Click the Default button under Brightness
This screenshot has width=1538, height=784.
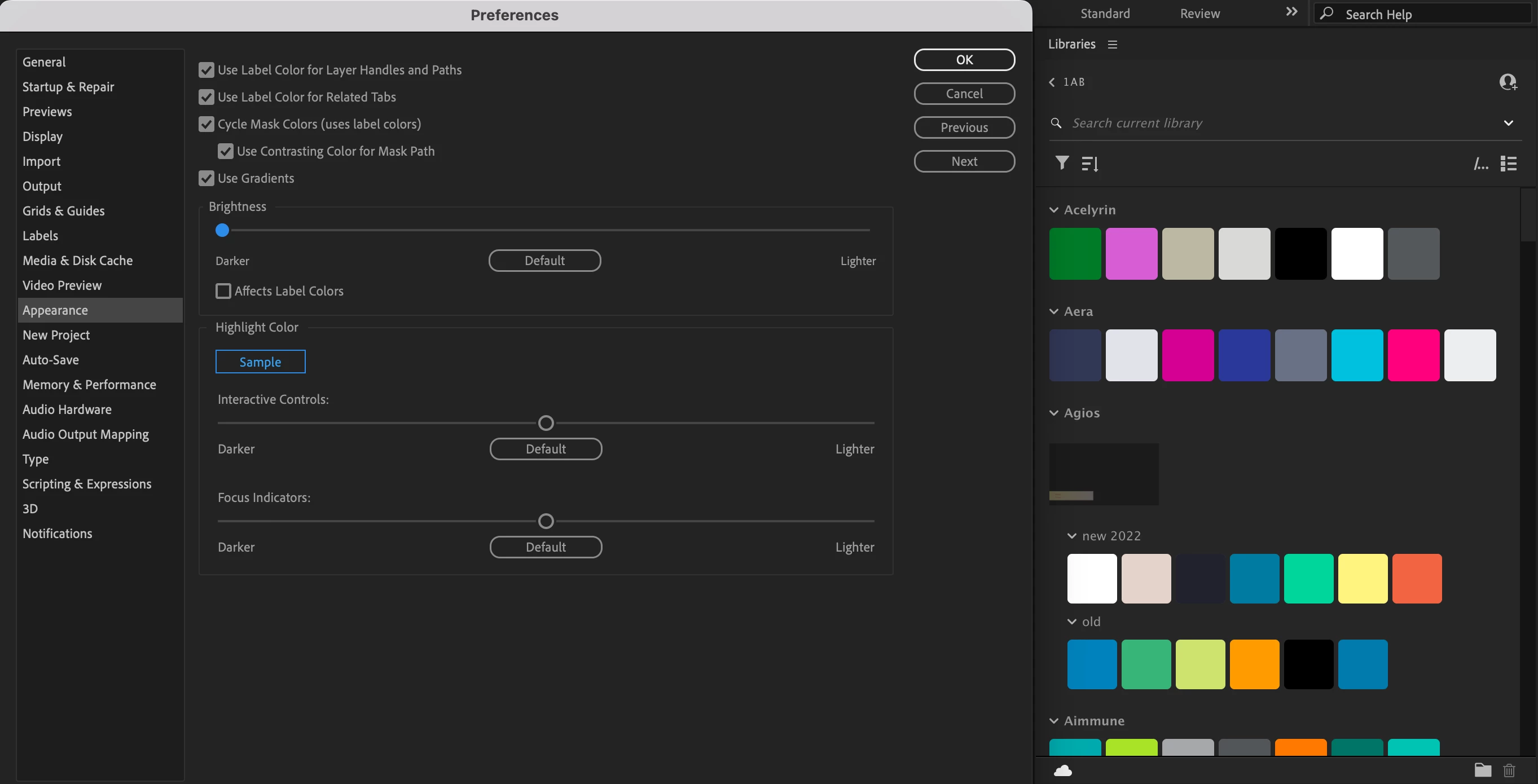pos(544,261)
